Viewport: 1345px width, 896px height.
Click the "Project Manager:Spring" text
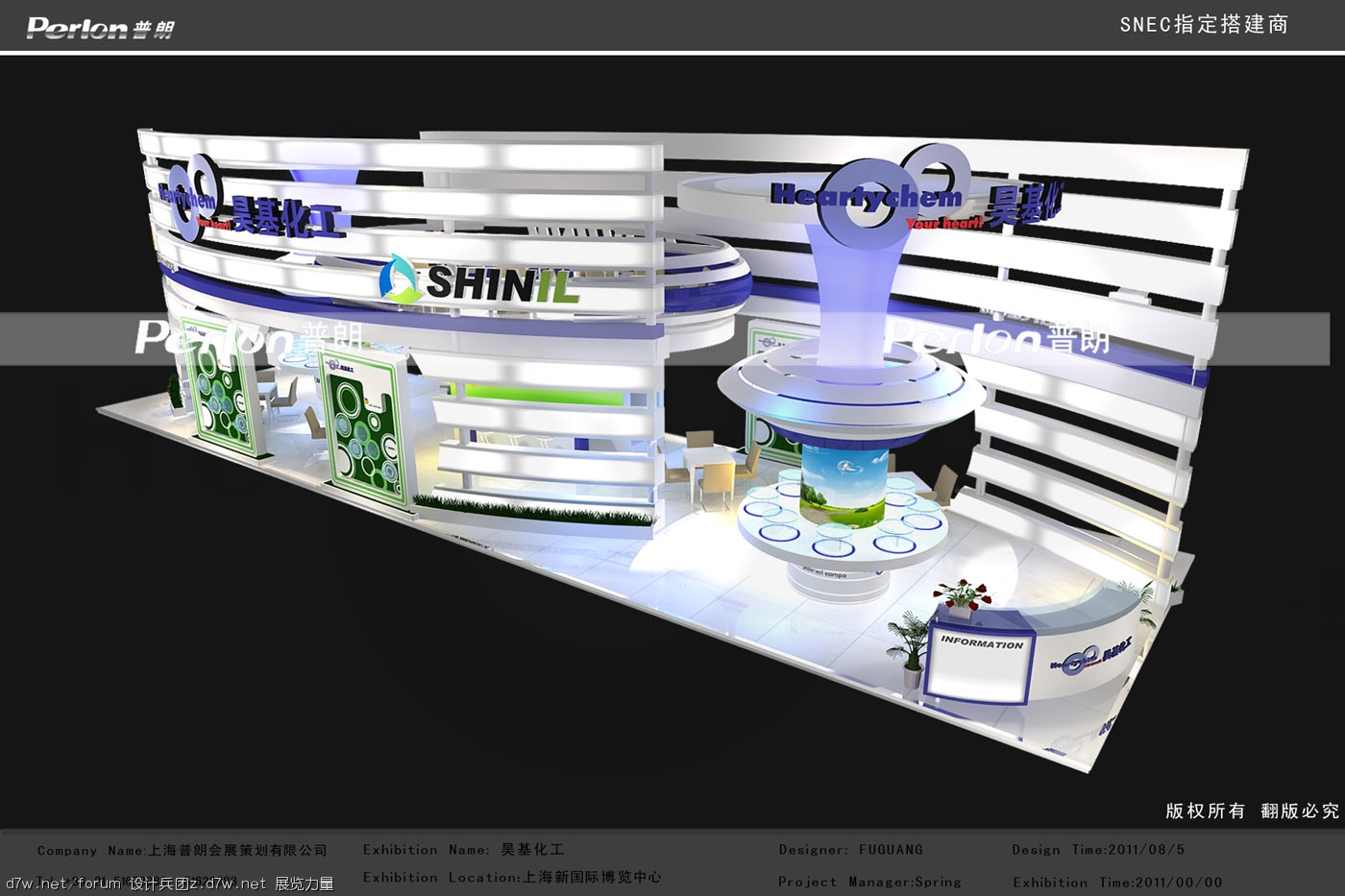click(x=869, y=882)
